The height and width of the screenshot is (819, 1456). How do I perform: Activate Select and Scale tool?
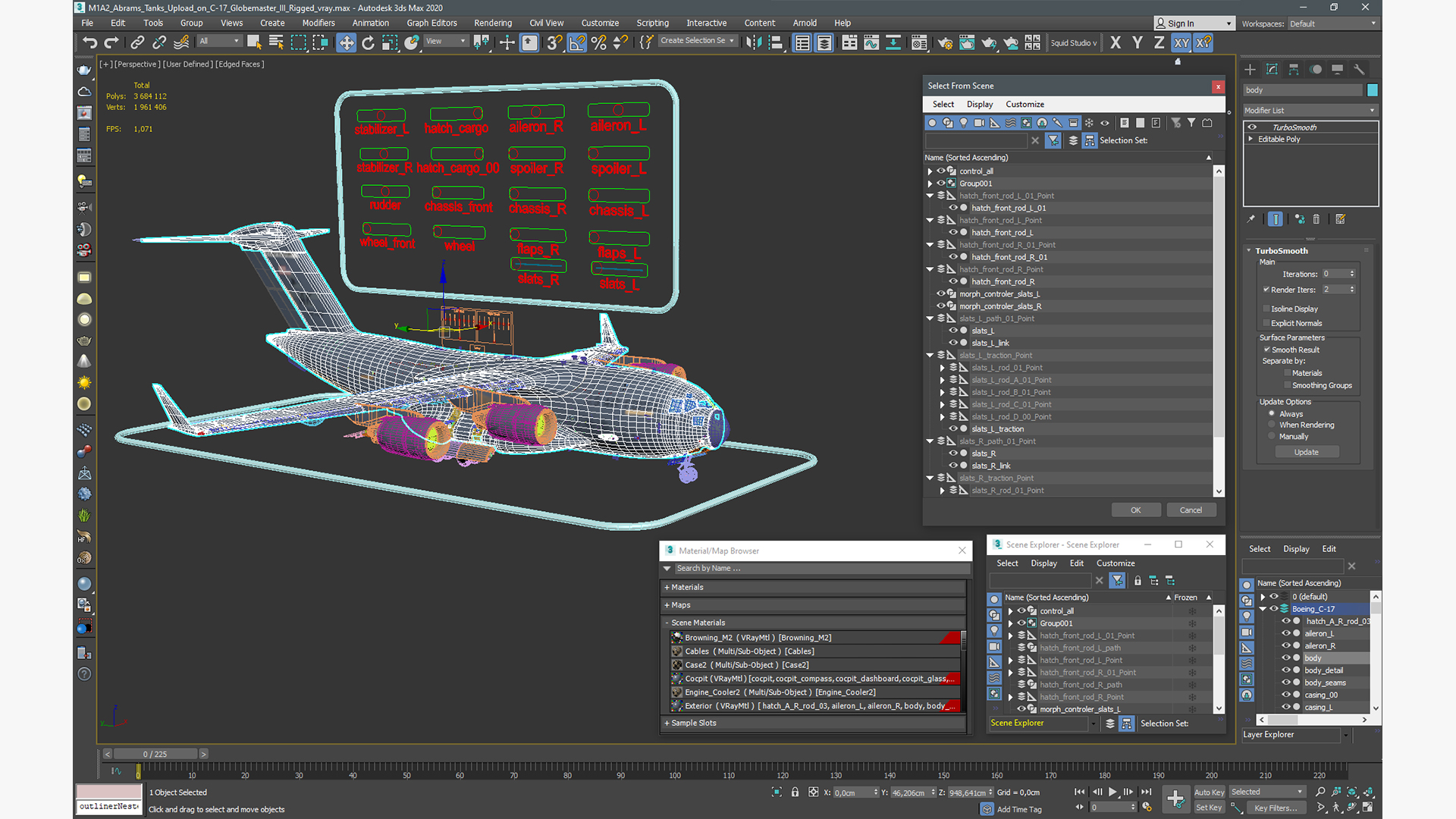(x=390, y=42)
